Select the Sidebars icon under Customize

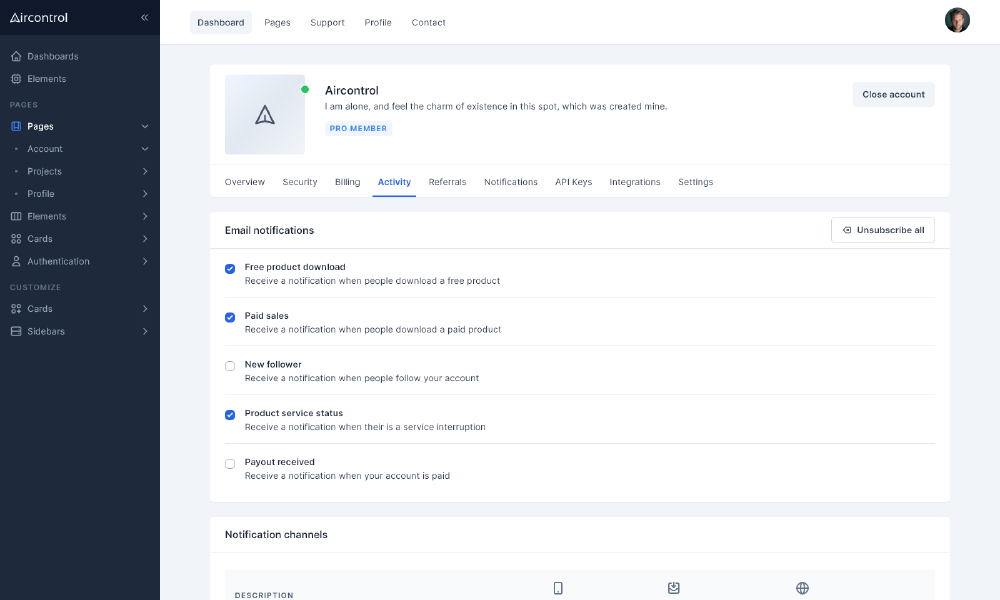tap(15, 331)
